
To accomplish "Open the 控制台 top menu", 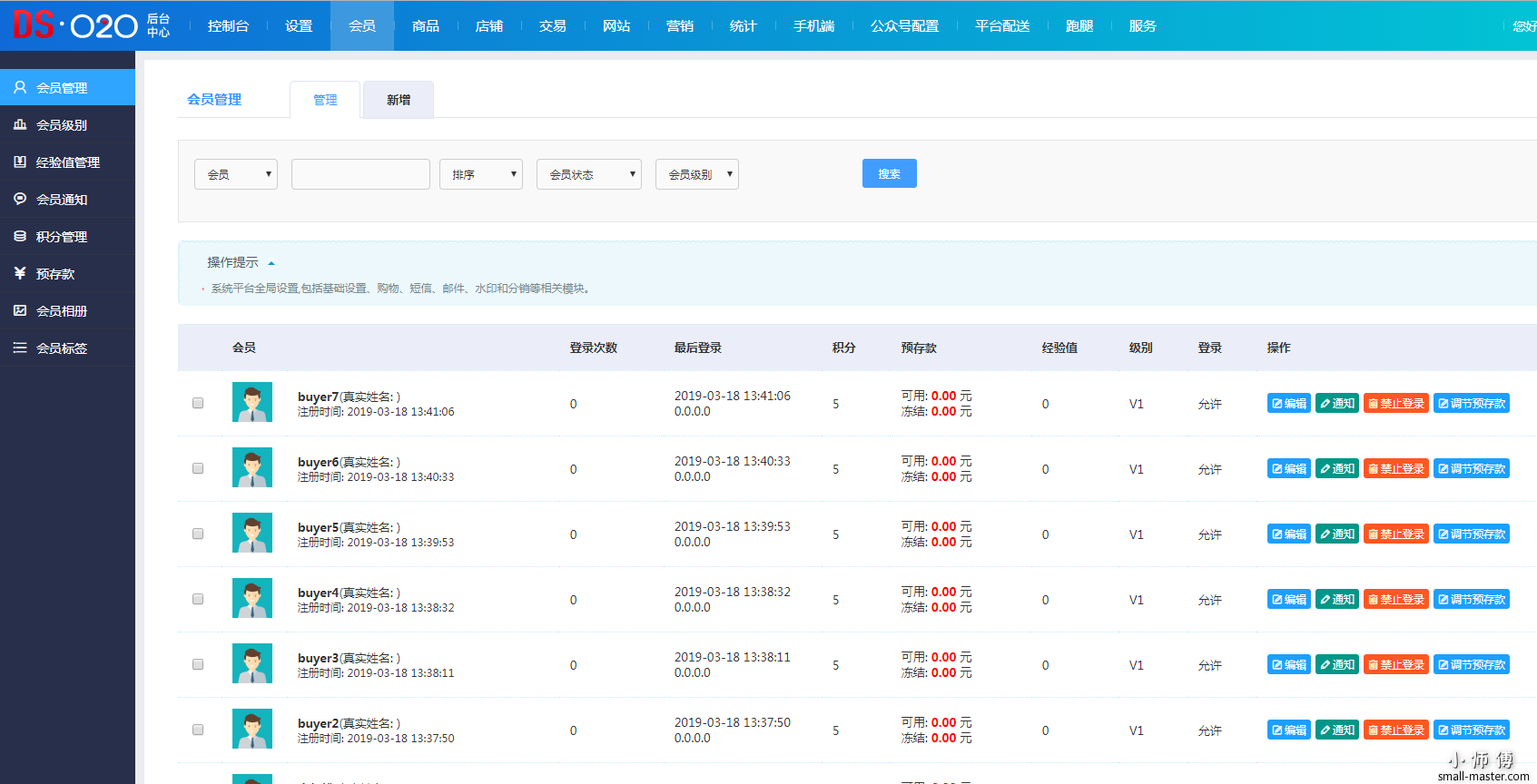I will tap(228, 25).
